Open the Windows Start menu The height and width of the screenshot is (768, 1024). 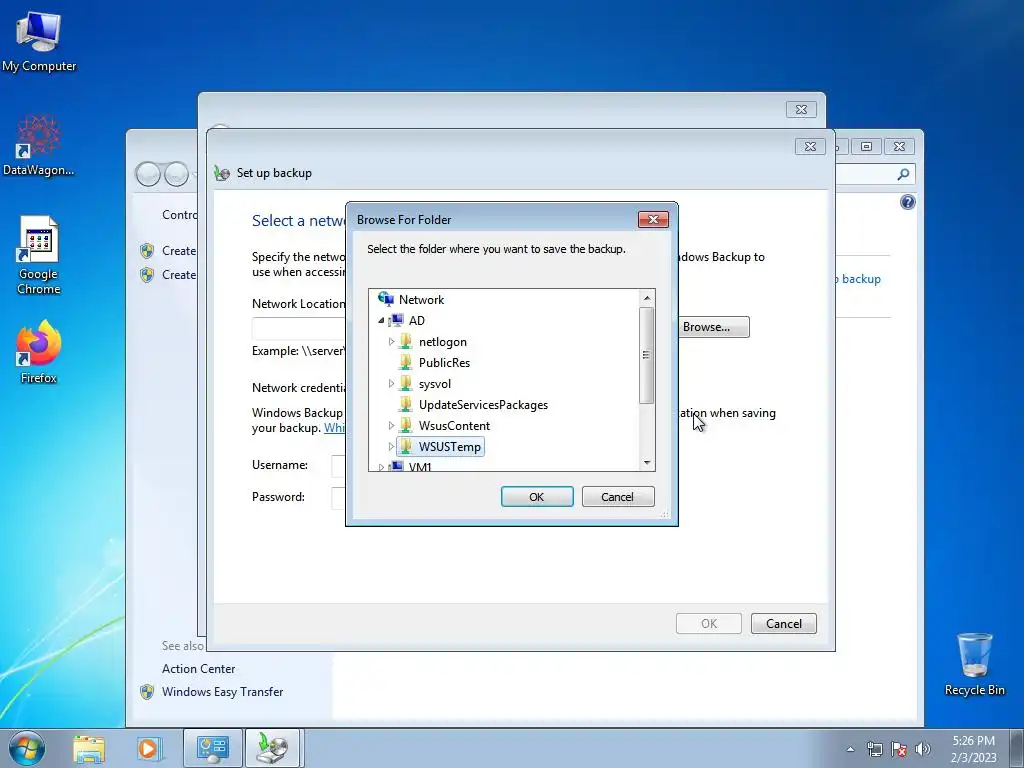(x=27, y=748)
